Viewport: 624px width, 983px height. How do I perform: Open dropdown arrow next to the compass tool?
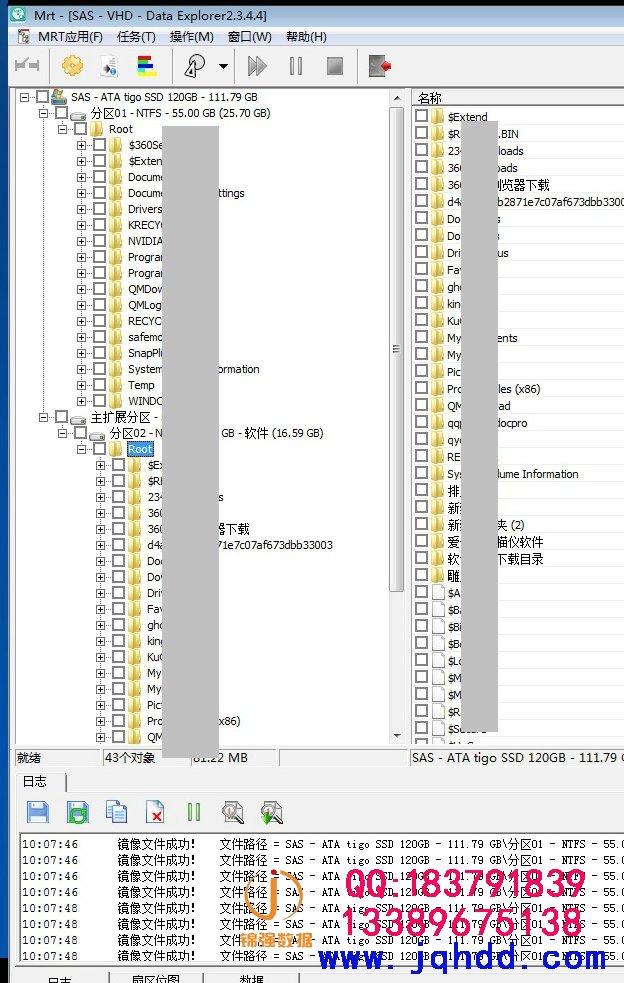click(223, 67)
